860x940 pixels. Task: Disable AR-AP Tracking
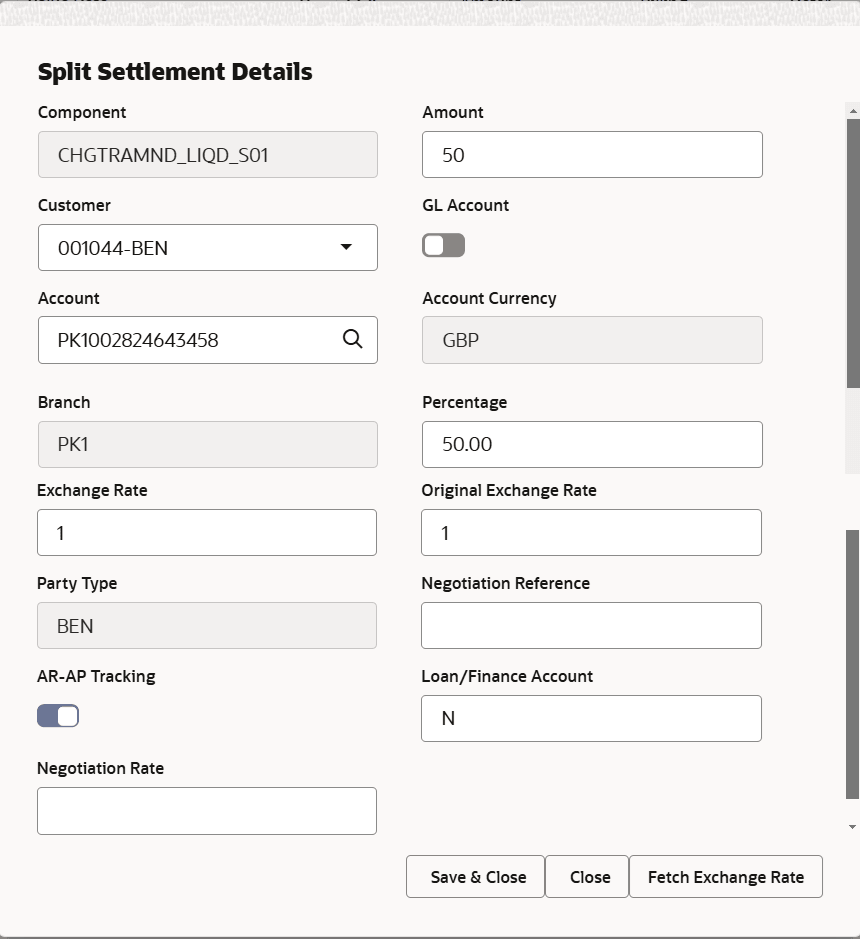click(x=58, y=715)
